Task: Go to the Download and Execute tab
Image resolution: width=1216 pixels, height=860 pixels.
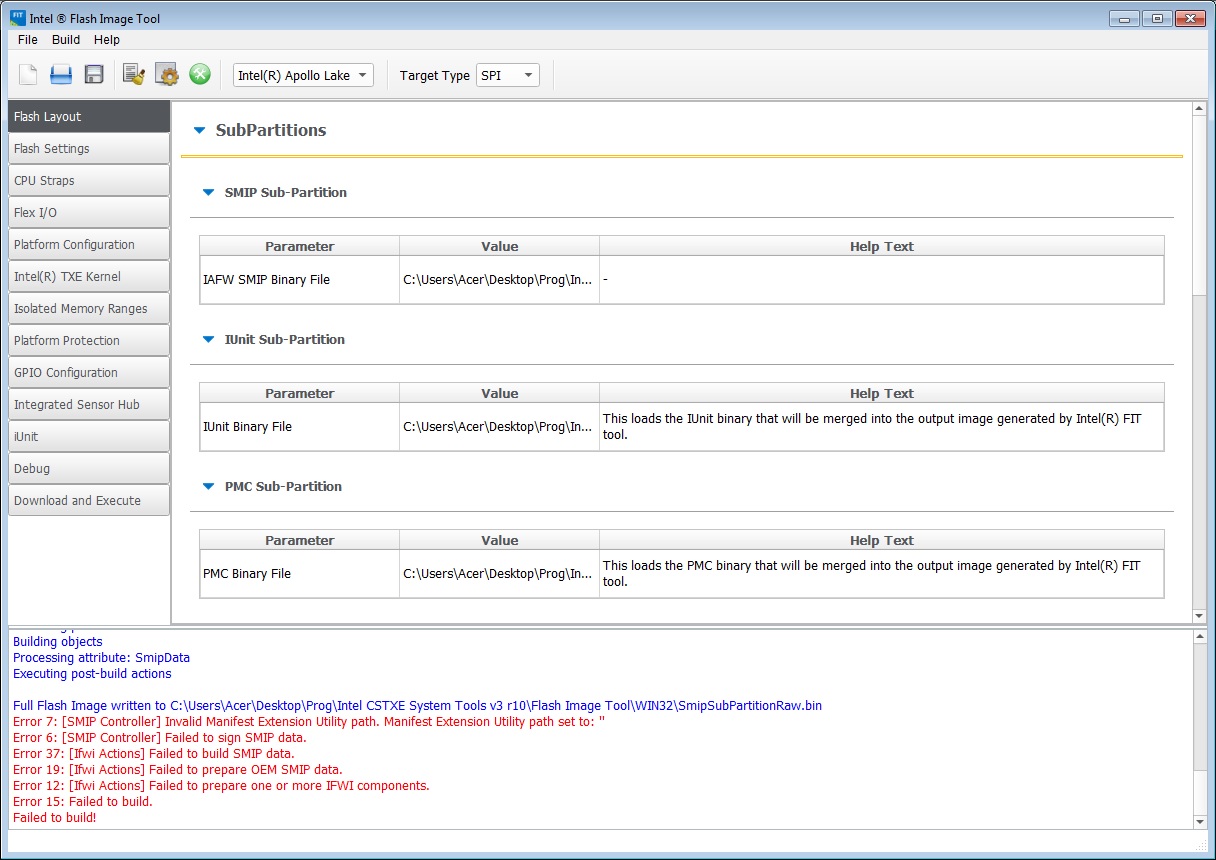Action: (89, 501)
